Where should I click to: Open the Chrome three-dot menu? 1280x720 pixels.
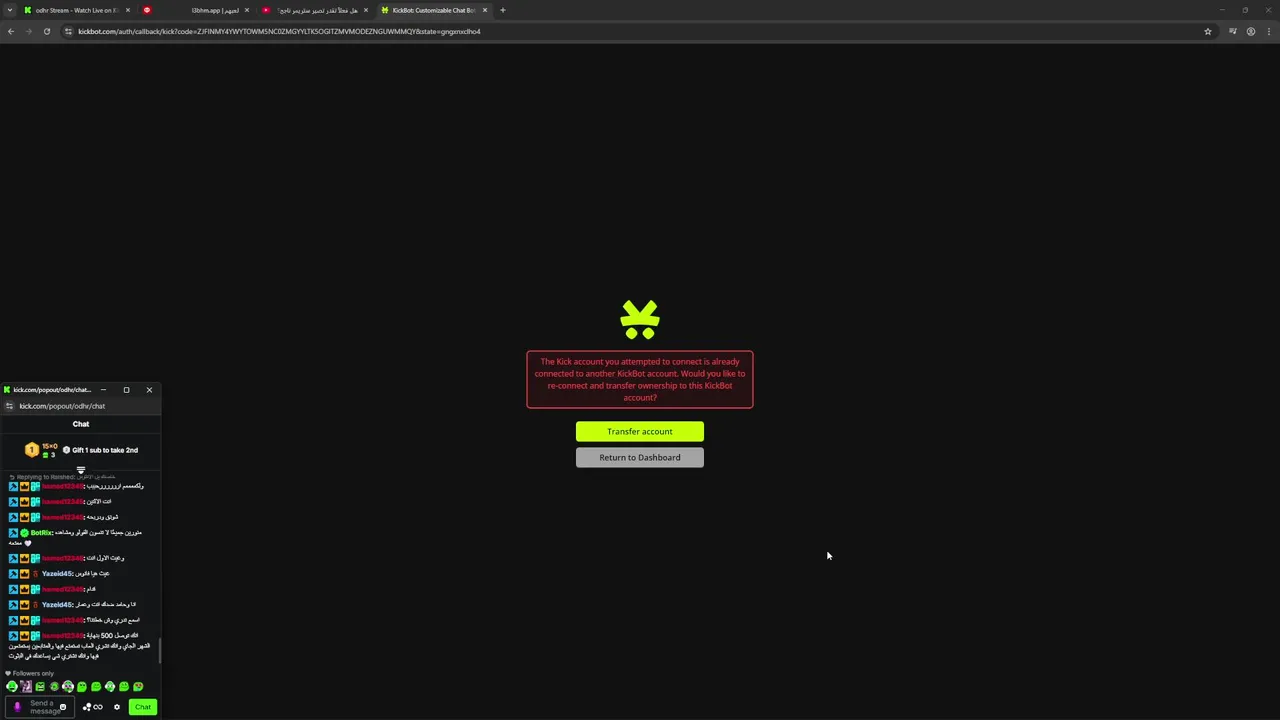click(1268, 31)
